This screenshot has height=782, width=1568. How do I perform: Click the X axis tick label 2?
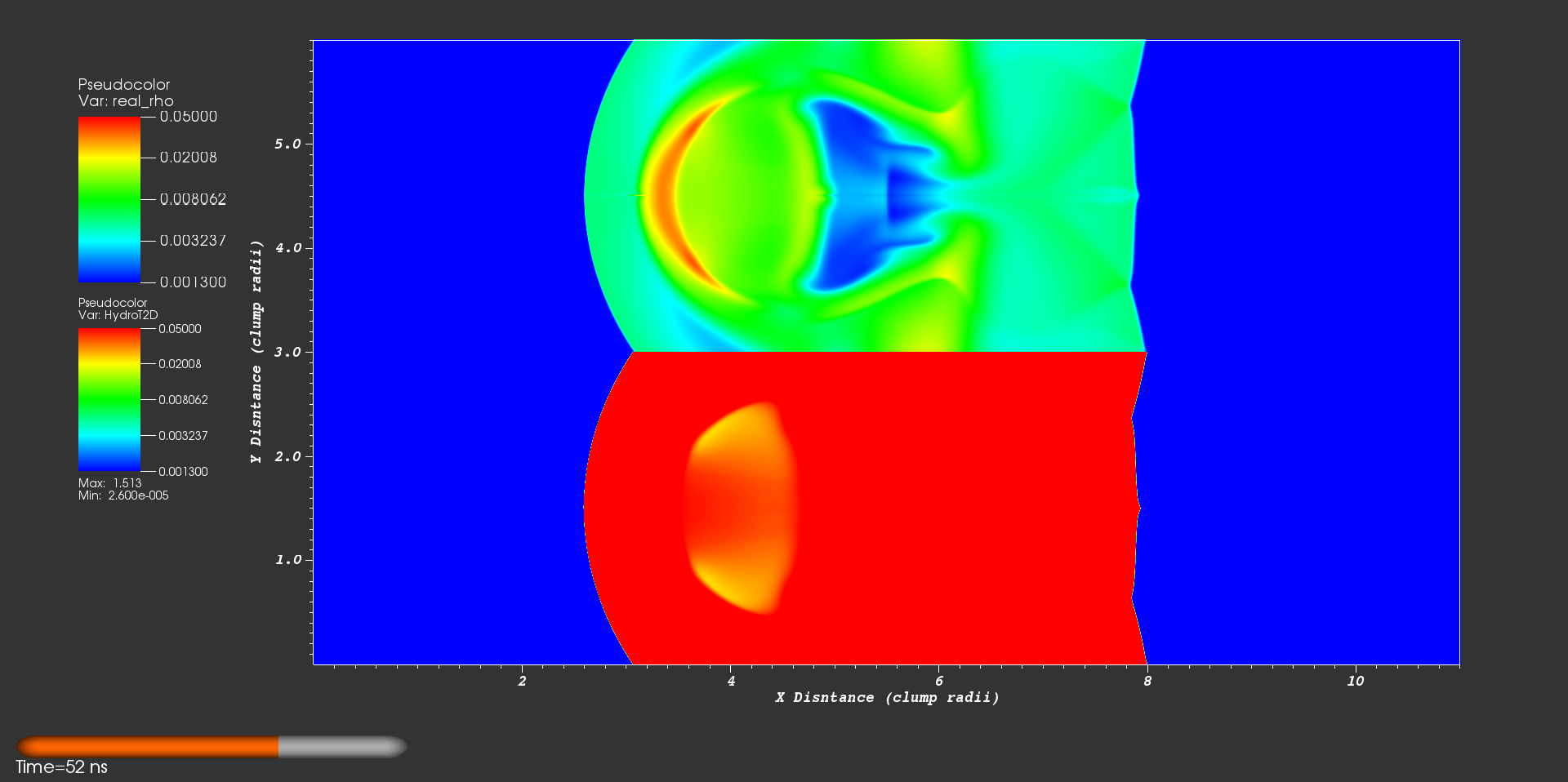coord(523,681)
